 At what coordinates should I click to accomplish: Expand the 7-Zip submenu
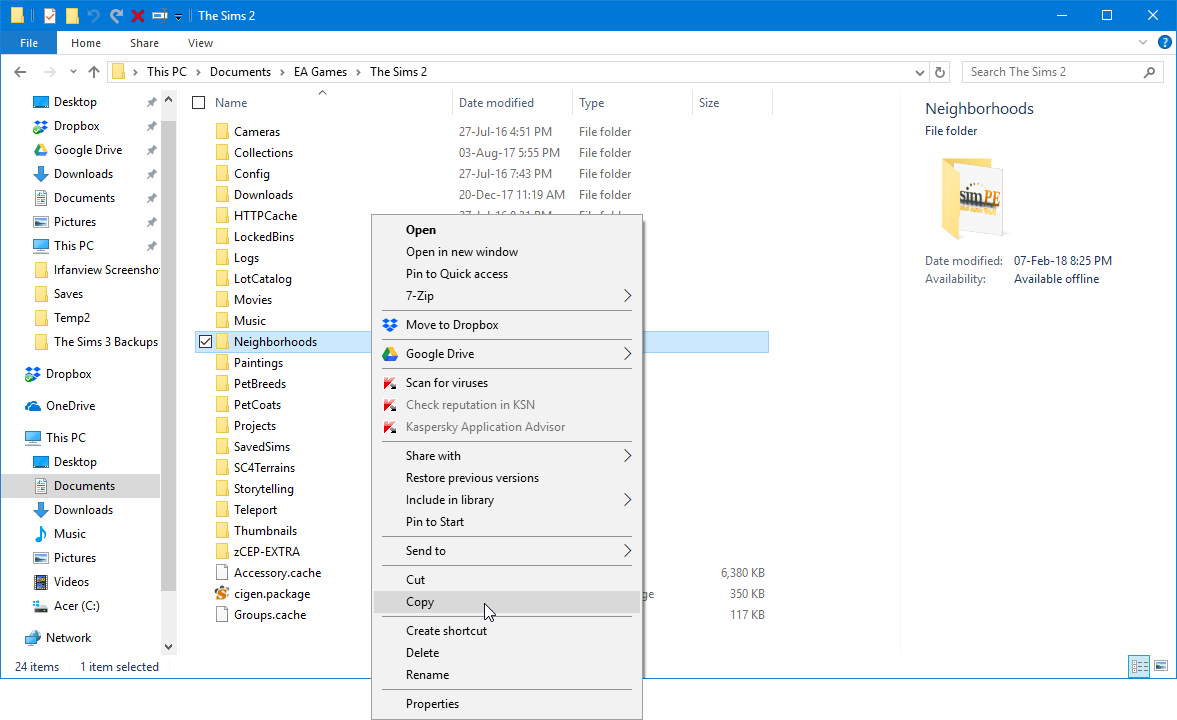pyautogui.click(x=507, y=296)
